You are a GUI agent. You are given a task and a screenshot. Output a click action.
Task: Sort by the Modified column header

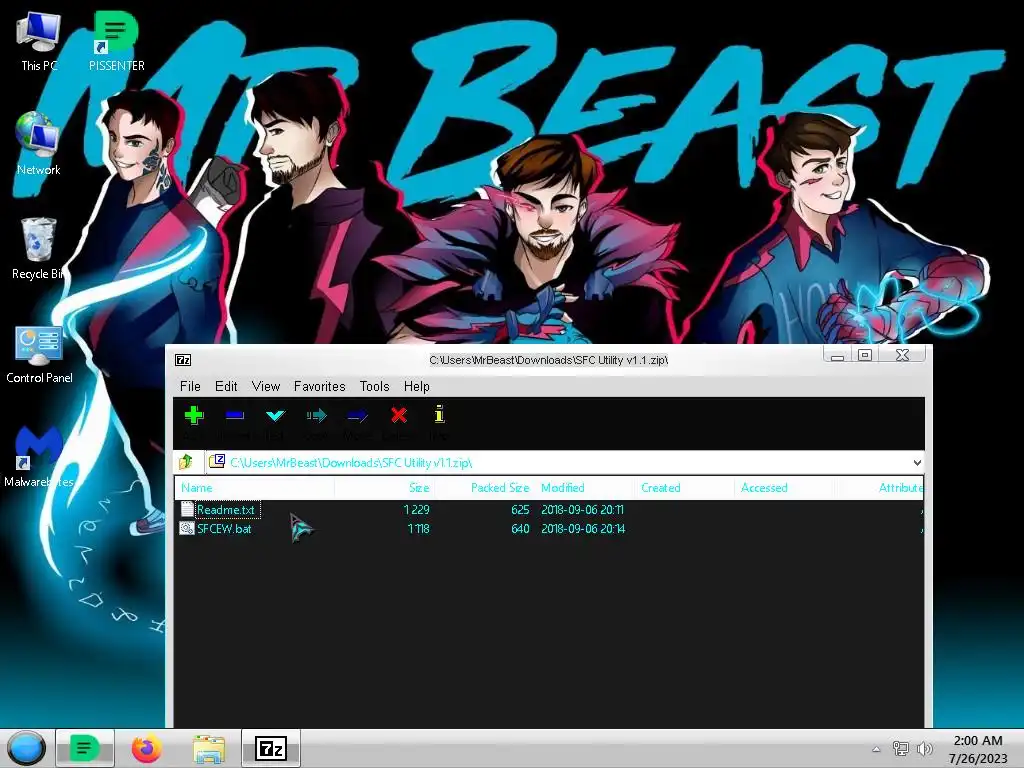tap(585, 488)
